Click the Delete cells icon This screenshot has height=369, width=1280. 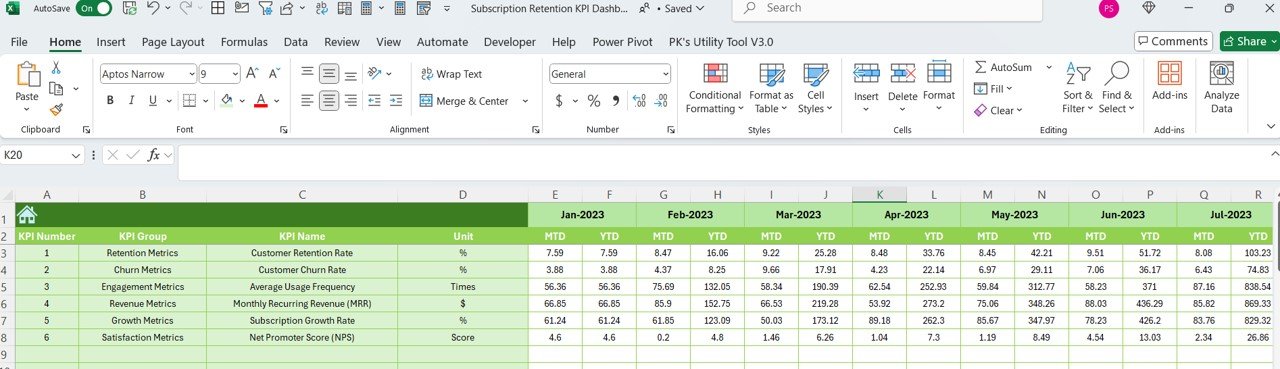tap(902, 74)
